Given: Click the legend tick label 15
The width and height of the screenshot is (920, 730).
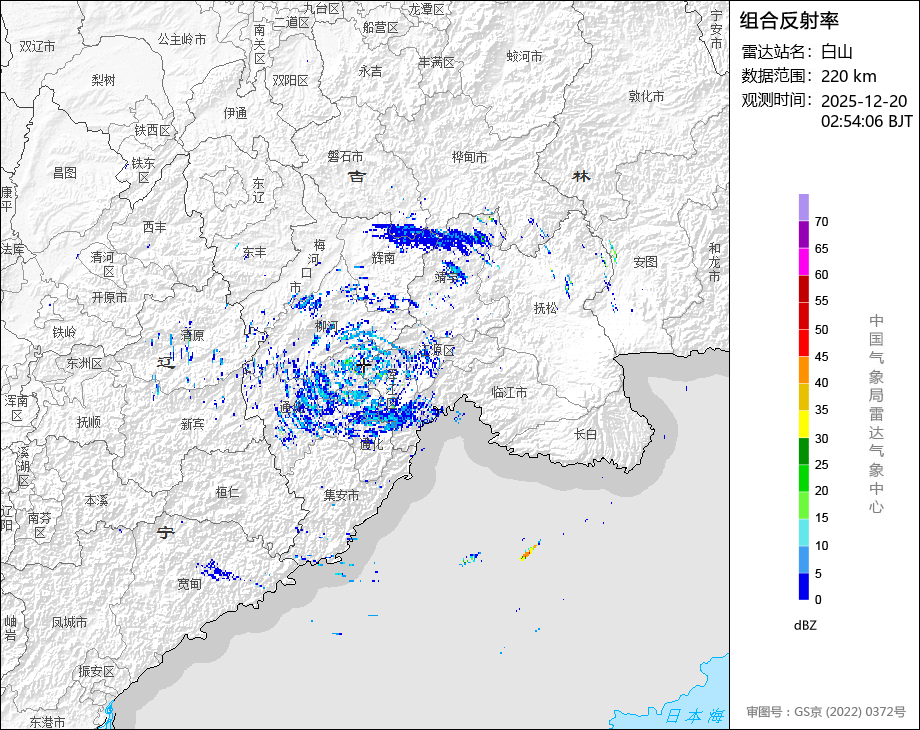Looking at the screenshot, I should tap(821, 518).
